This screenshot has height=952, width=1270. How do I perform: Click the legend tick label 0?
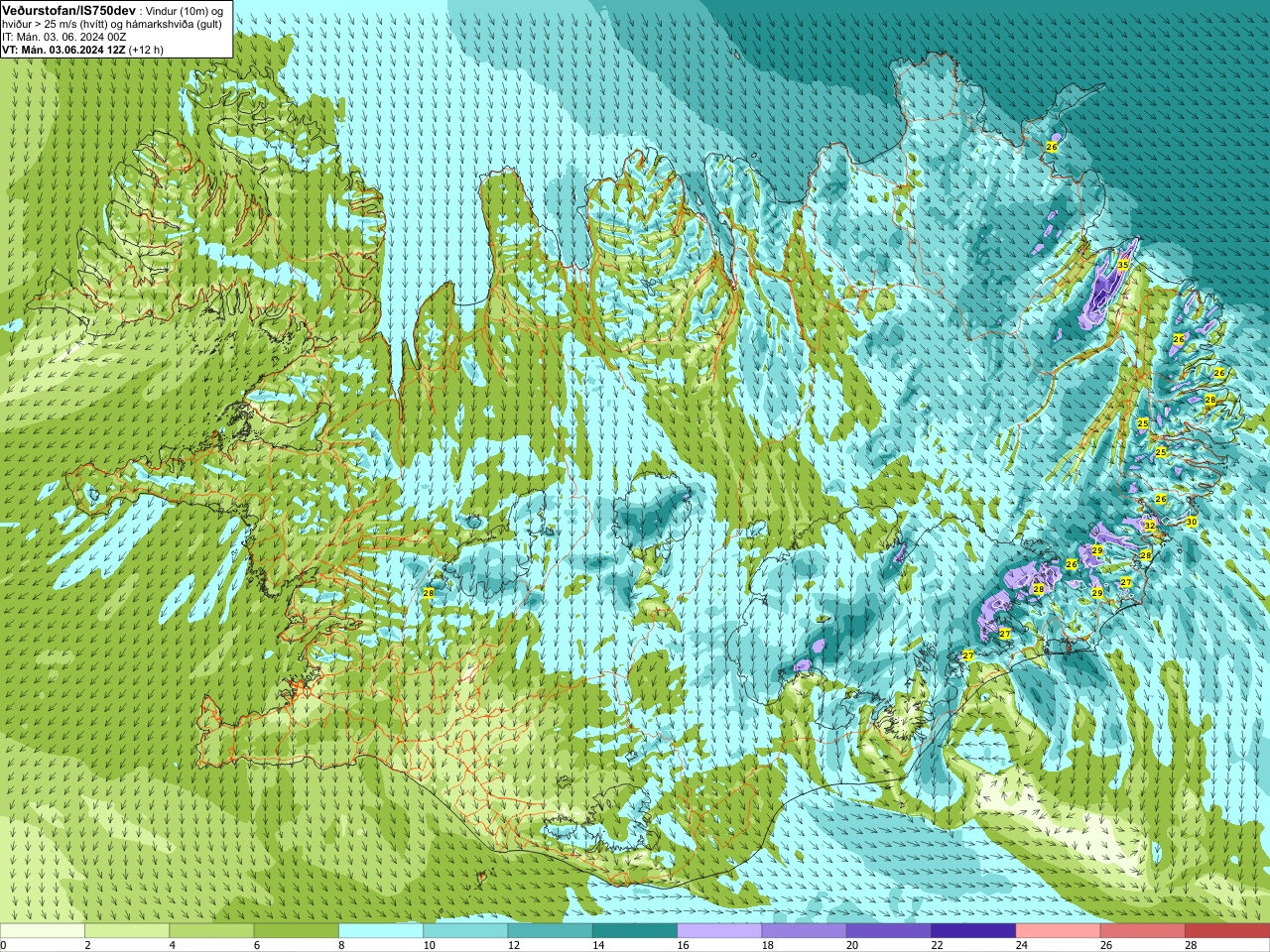click(x=3, y=945)
